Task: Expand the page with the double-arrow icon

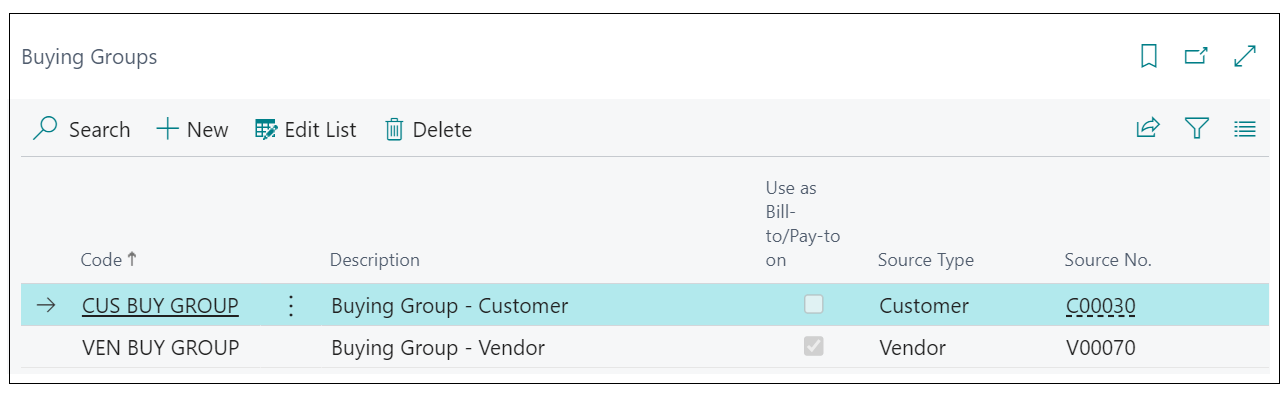Action: (x=1245, y=56)
